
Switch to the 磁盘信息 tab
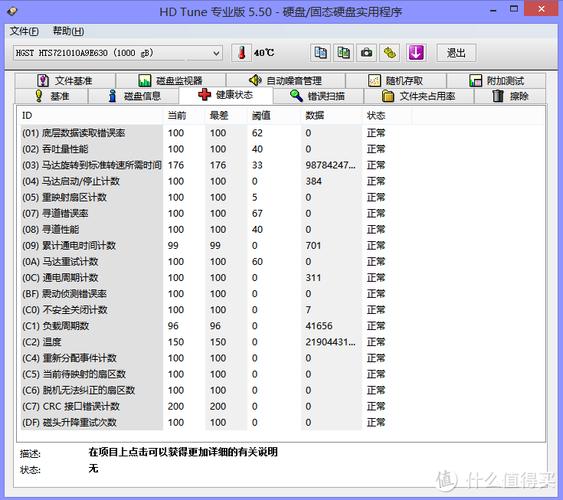pos(133,96)
